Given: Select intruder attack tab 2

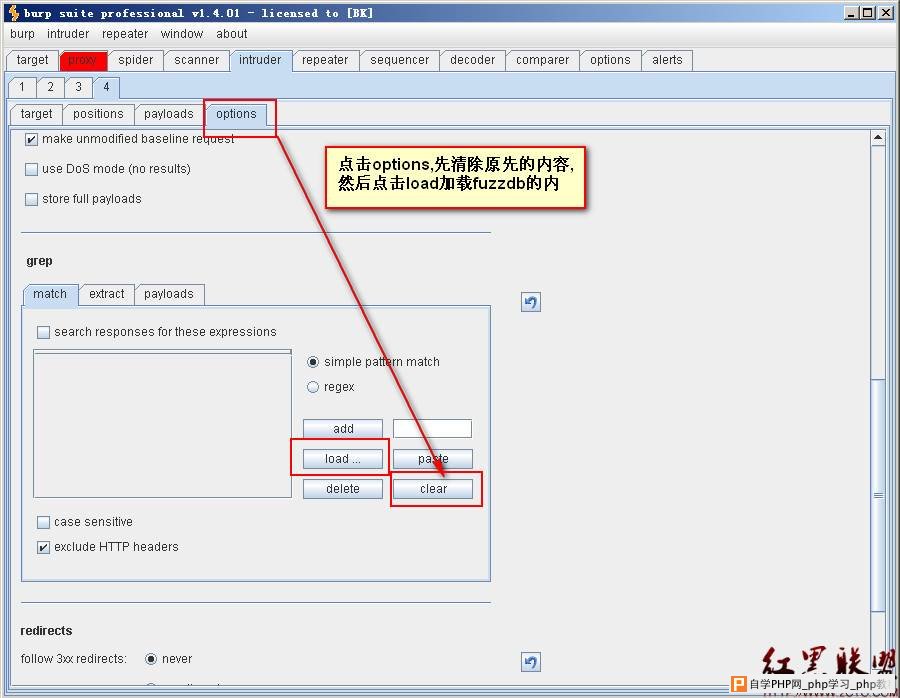Looking at the screenshot, I should [50, 87].
